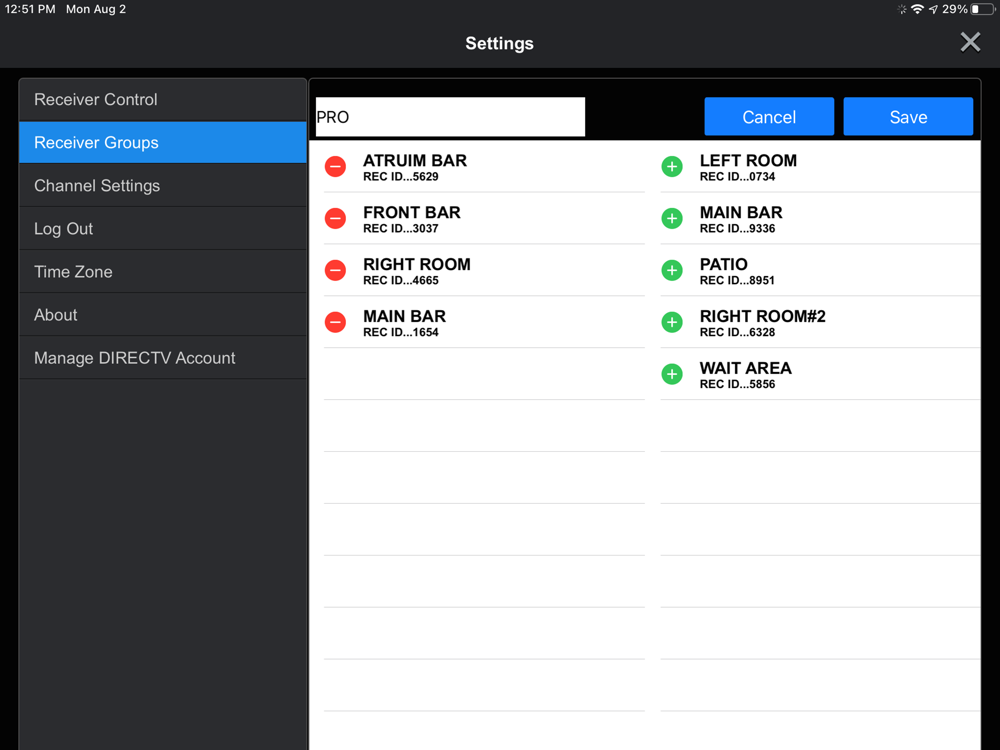The image size is (1000, 750).
Task: Tap the location arrow status icon
Action: 933,9
